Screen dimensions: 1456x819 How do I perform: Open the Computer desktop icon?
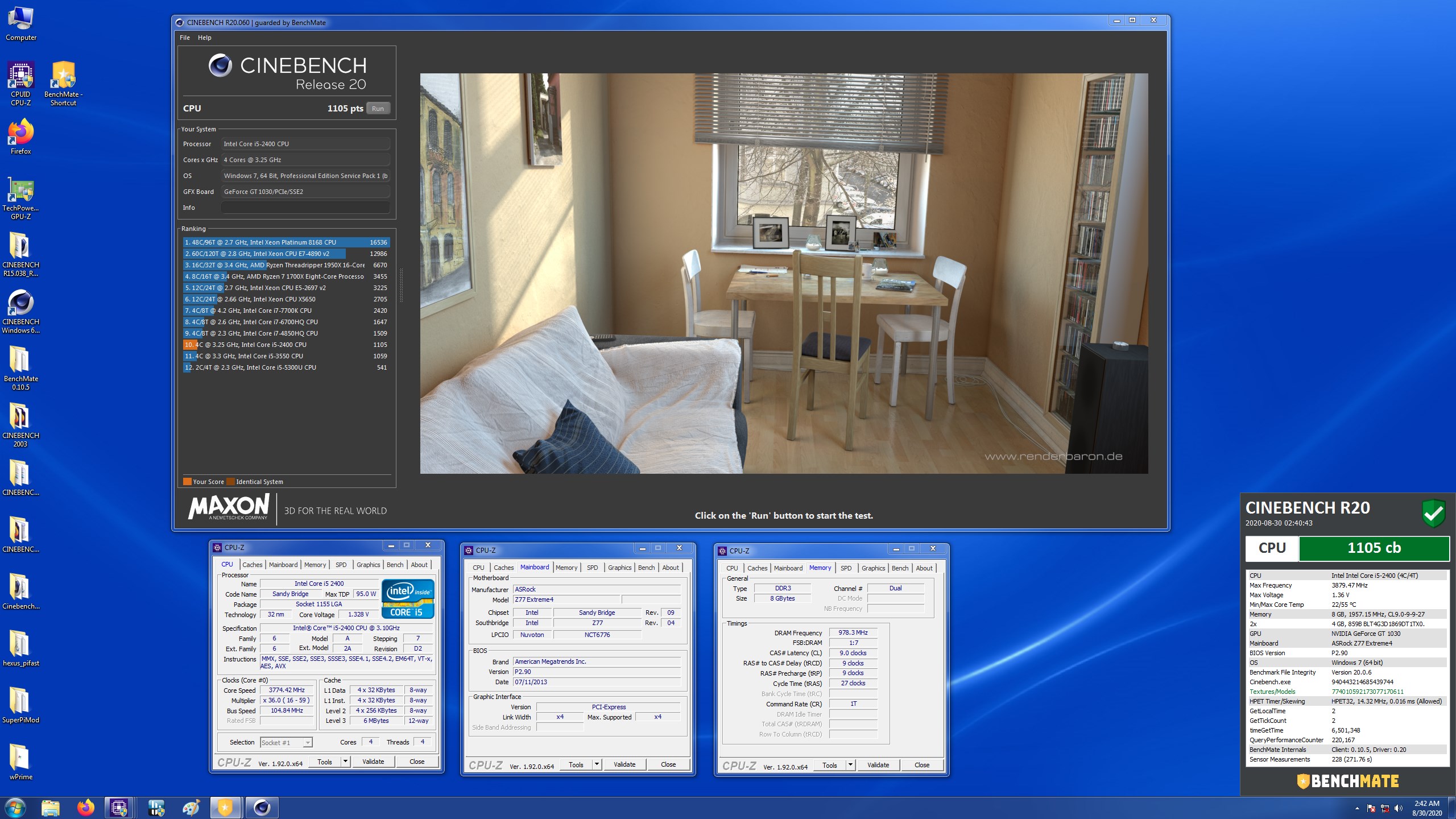click(x=20, y=24)
